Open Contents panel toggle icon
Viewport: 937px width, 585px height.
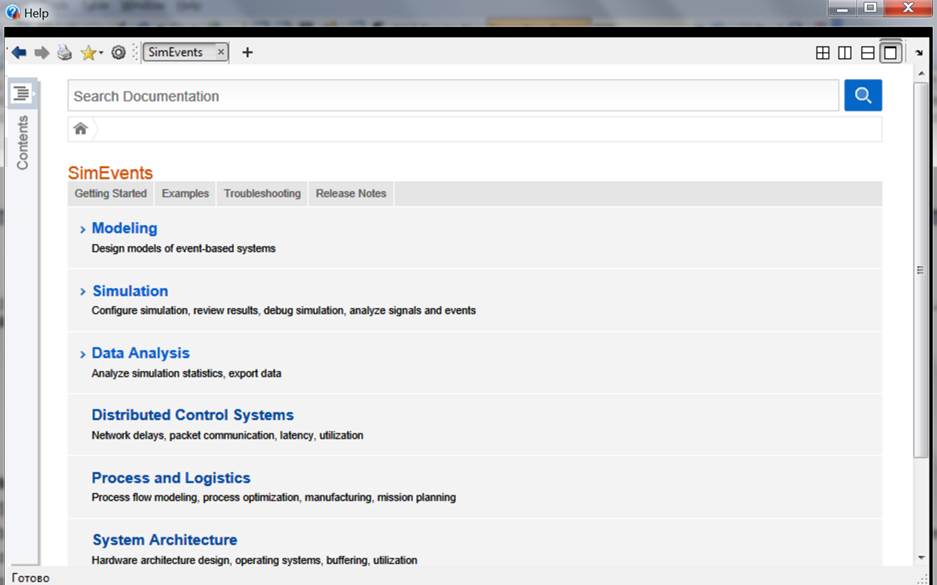pos(22,93)
